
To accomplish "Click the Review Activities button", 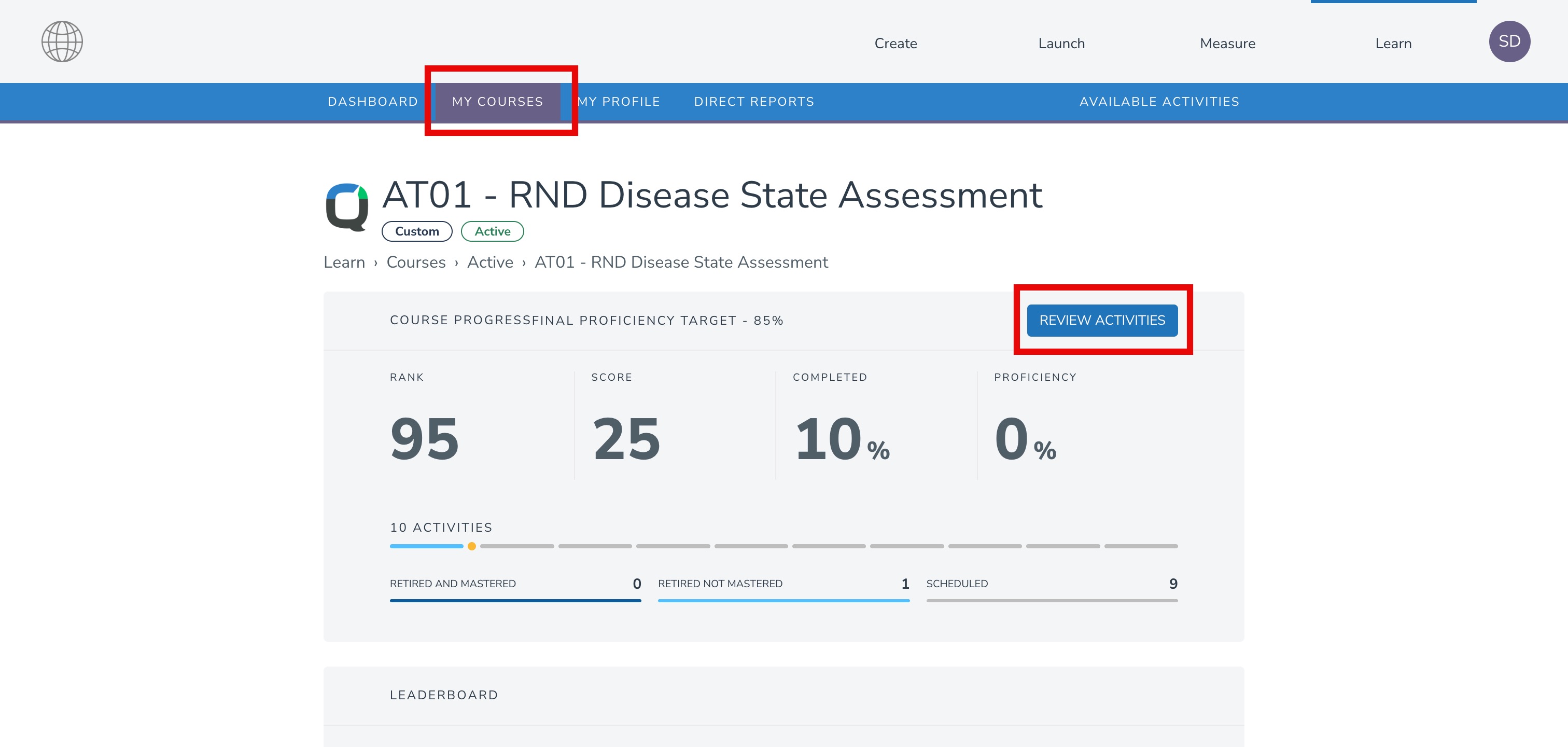I will pos(1102,320).
